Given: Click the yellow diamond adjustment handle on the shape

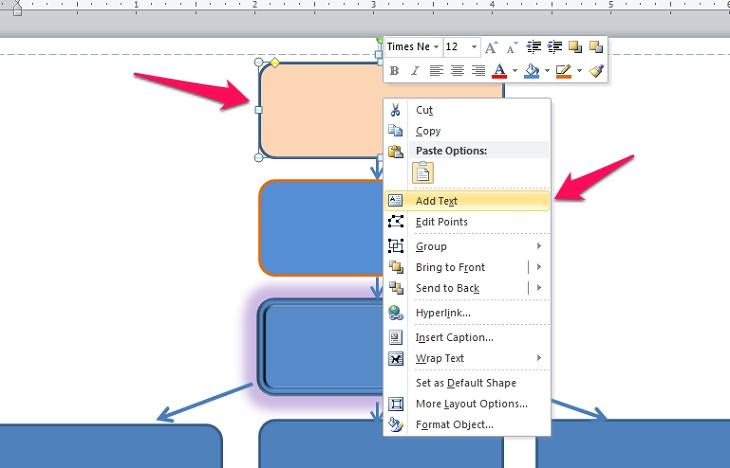Looking at the screenshot, I should point(276,63).
